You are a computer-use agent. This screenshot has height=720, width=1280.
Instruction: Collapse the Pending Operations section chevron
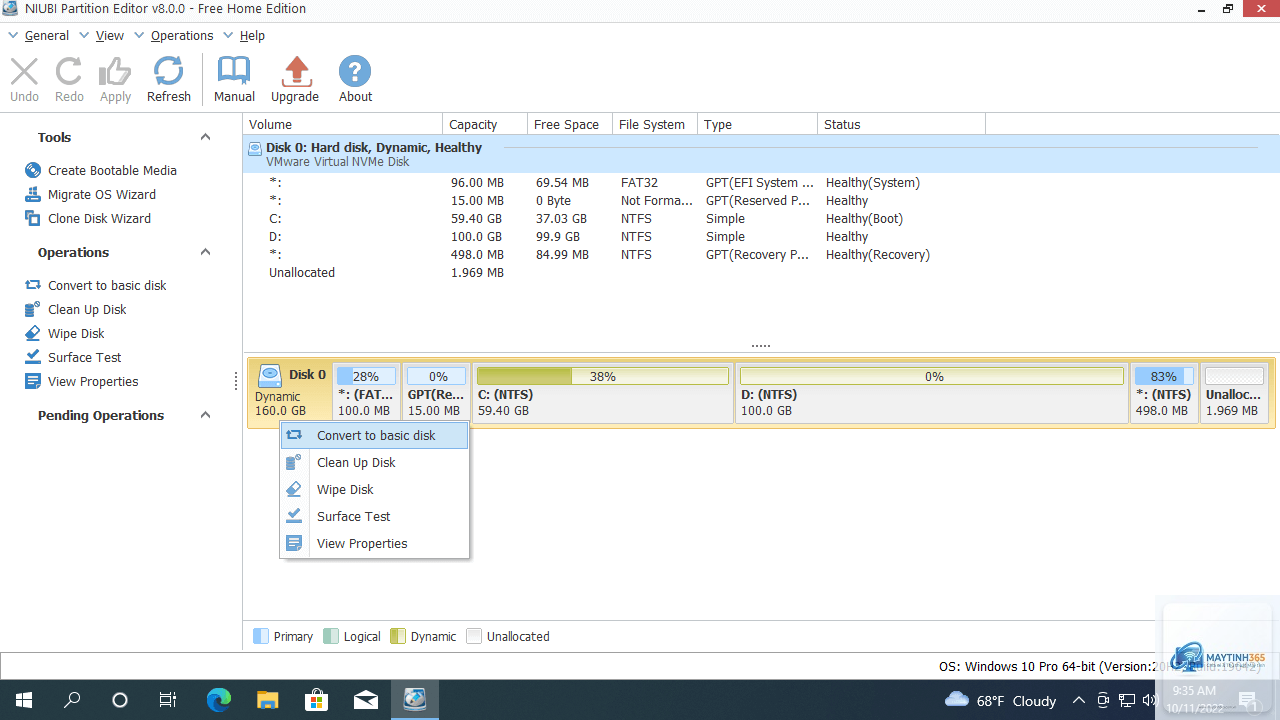205,415
